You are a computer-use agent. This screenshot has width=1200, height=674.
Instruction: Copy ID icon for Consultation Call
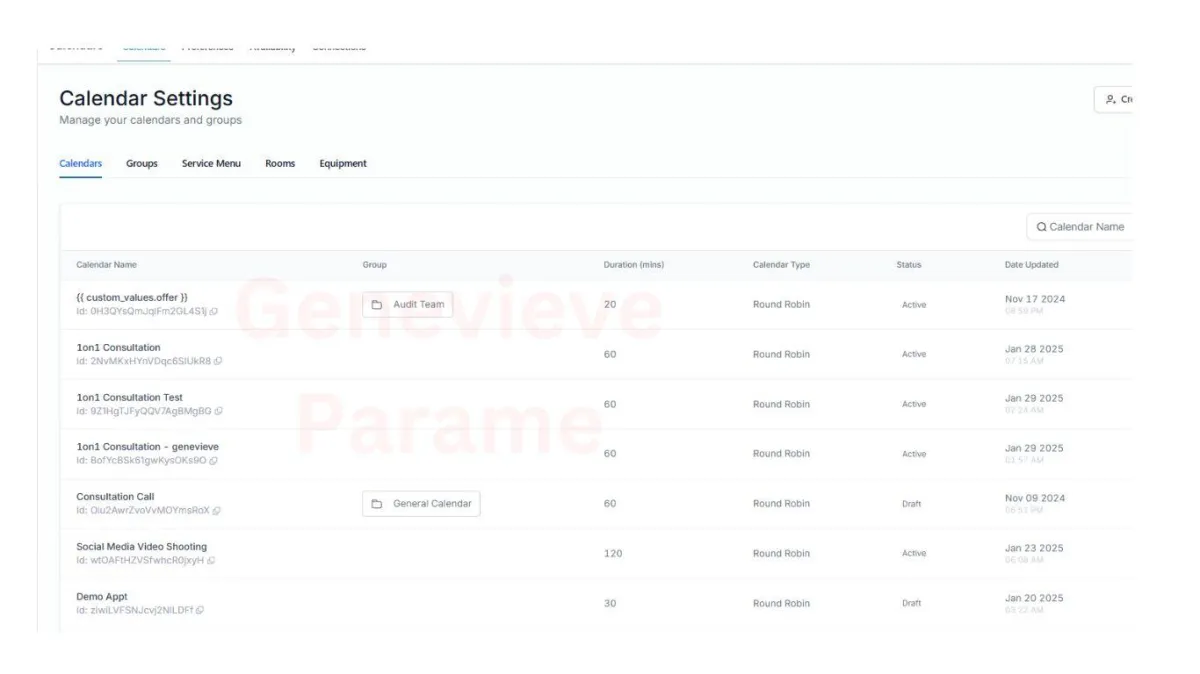[217, 511]
